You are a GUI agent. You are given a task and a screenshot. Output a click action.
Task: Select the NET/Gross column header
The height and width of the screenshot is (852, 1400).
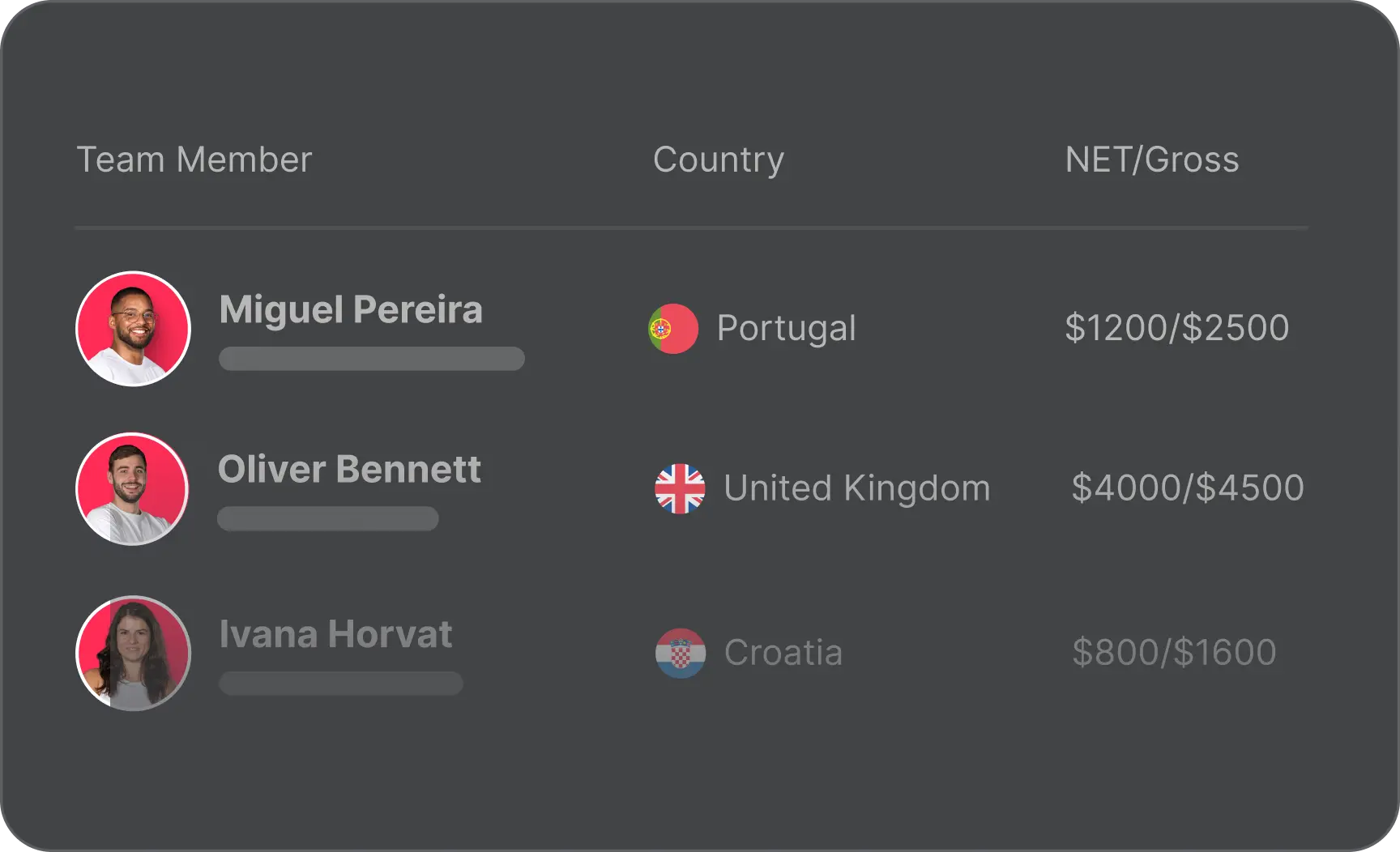point(1151,160)
